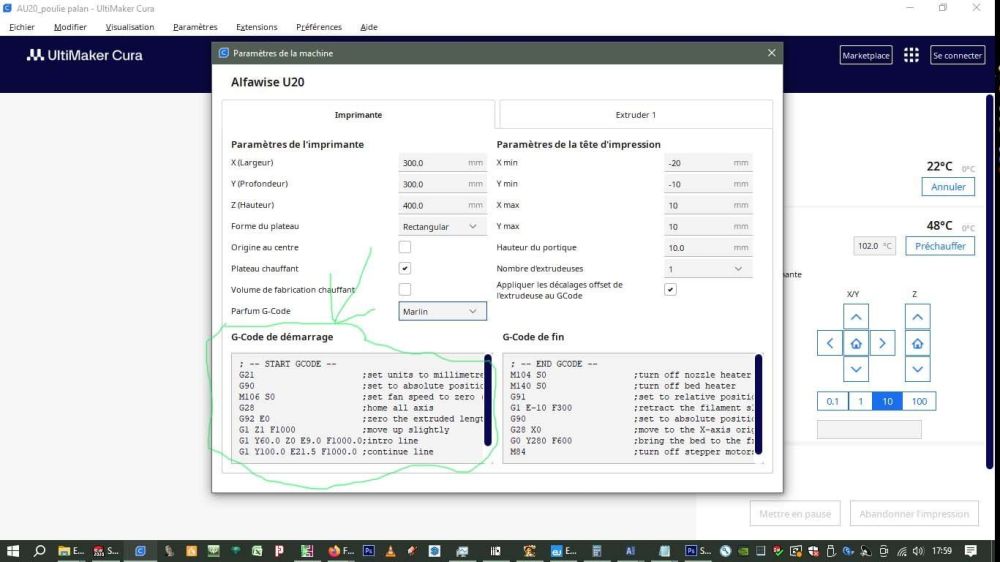This screenshot has width=1000, height=562.
Task: Move X/Y down with the arrow
Action: [x=856, y=369]
